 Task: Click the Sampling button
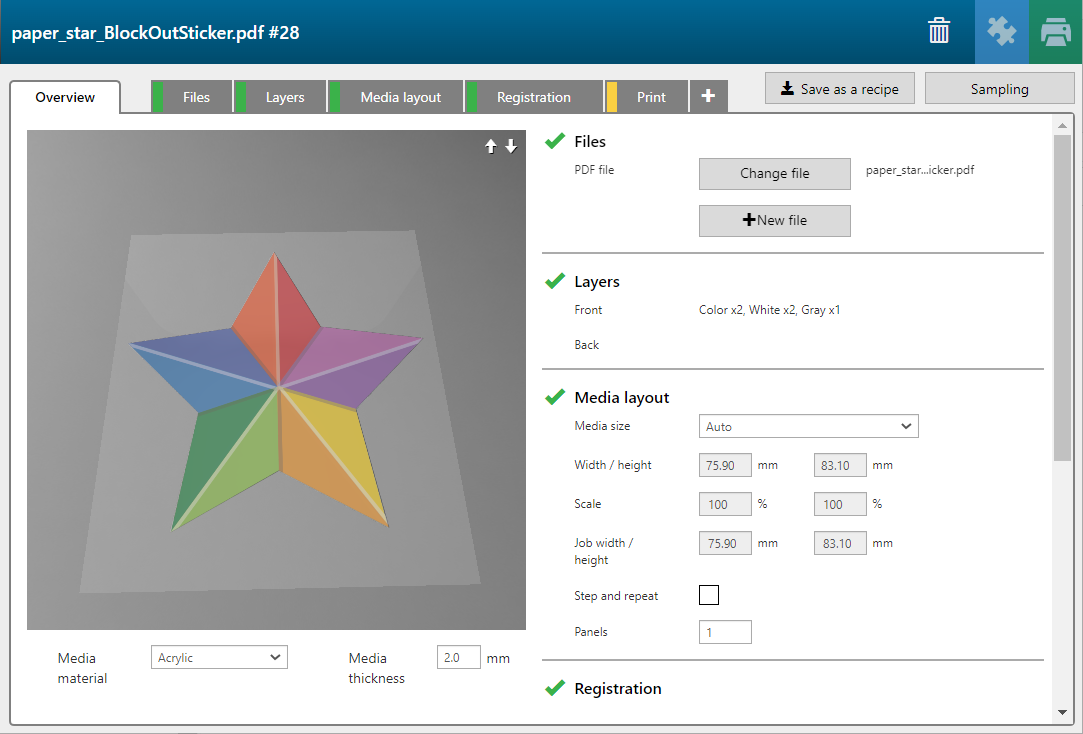click(x=999, y=89)
